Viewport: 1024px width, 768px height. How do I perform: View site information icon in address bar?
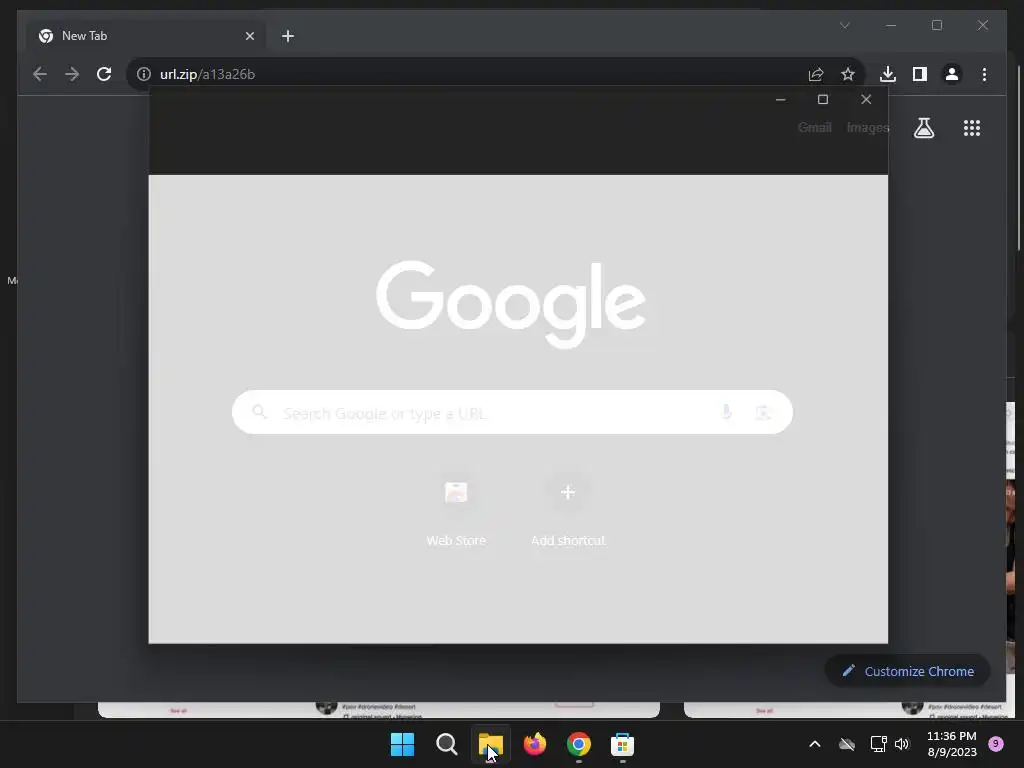144,74
